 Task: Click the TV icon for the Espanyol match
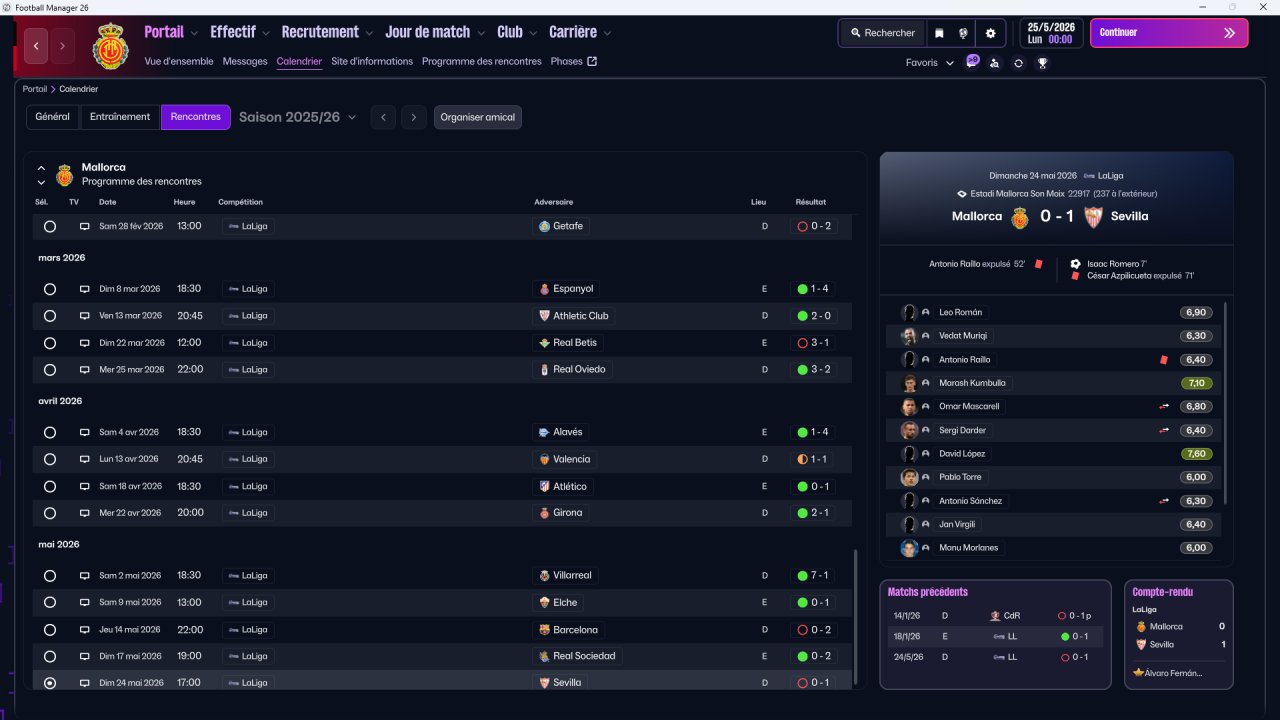85,289
